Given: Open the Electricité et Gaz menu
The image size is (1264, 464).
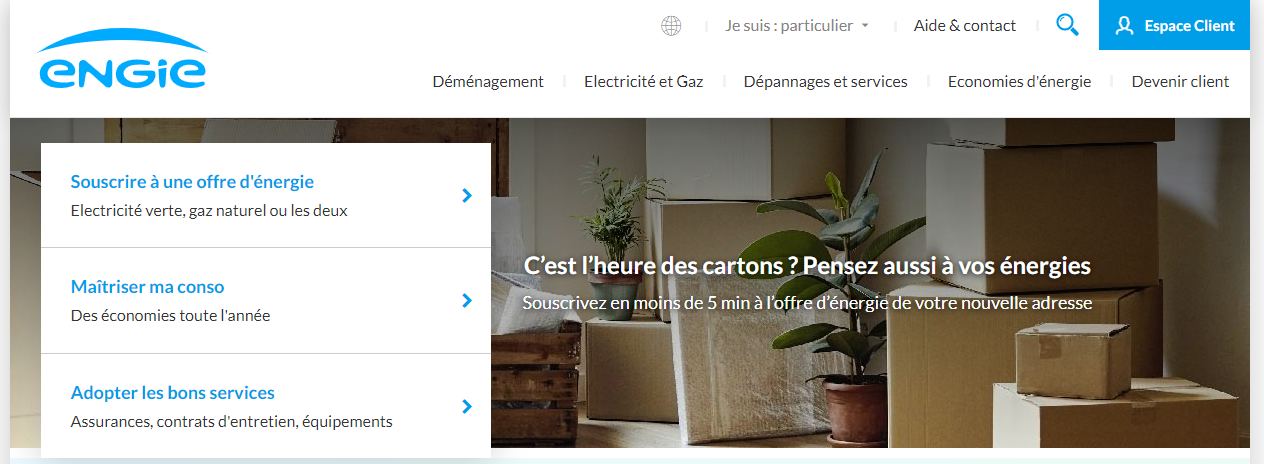Looking at the screenshot, I should 644,82.
